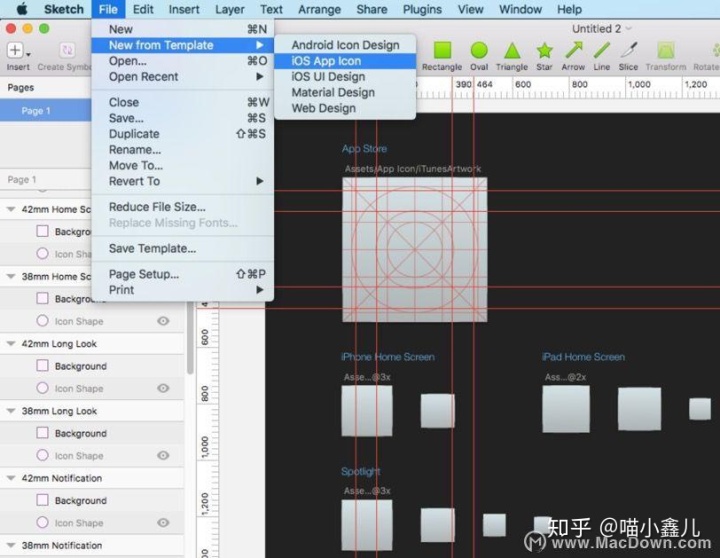Open the Arrange menu
Viewport: 720px width, 558px height.
point(320,9)
